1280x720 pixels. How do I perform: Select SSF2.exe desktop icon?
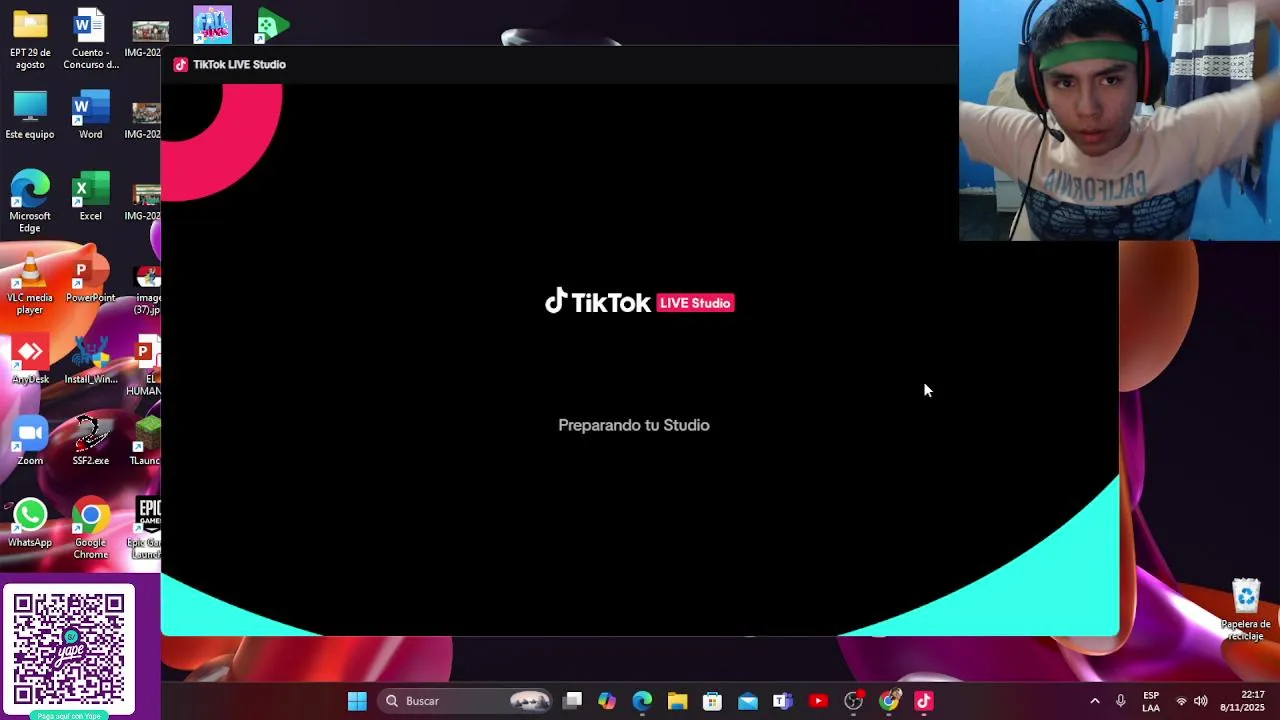click(x=91, y=442)
